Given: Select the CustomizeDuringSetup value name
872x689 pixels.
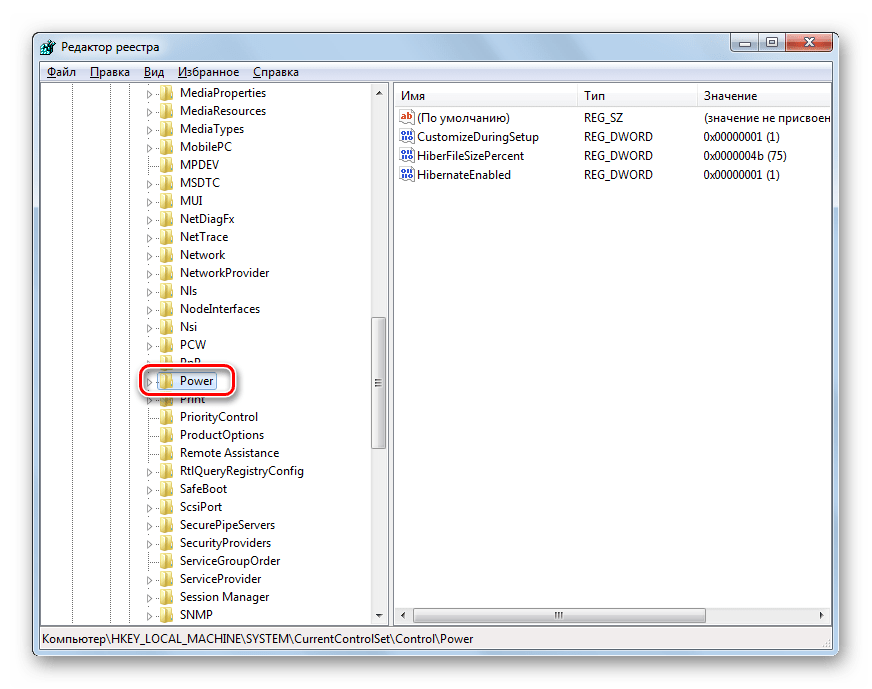Looking at the screenshot, I should click(x=478, y=137).
